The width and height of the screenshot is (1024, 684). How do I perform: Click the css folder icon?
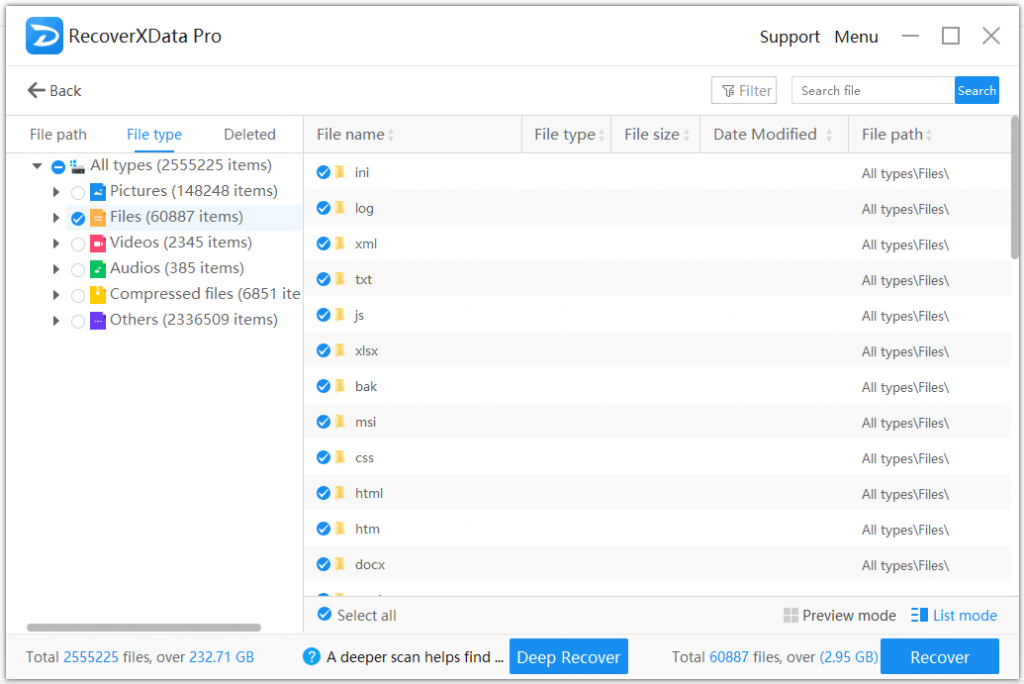[x=340, y=457]
